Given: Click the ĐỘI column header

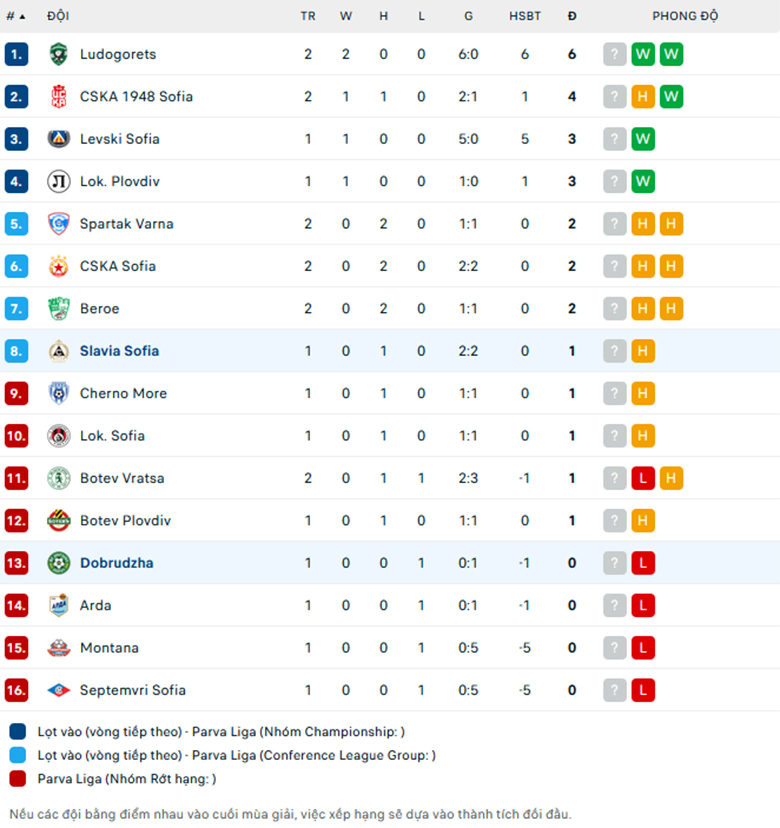Looking at the screenshot, I should click(x=58, y=16).
